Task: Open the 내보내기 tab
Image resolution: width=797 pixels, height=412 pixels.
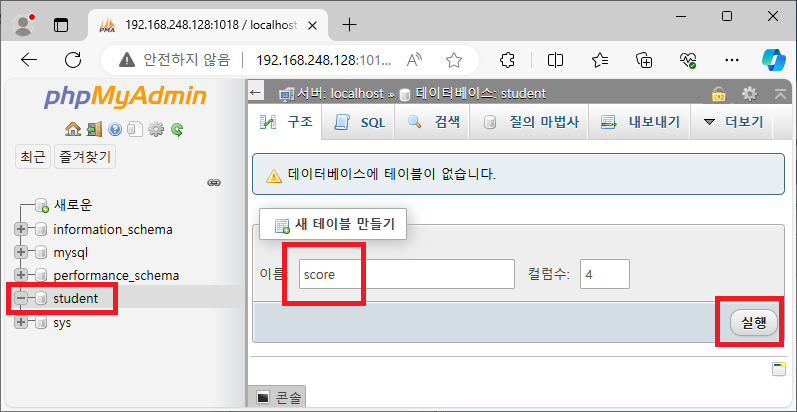Action: point(639,122)
